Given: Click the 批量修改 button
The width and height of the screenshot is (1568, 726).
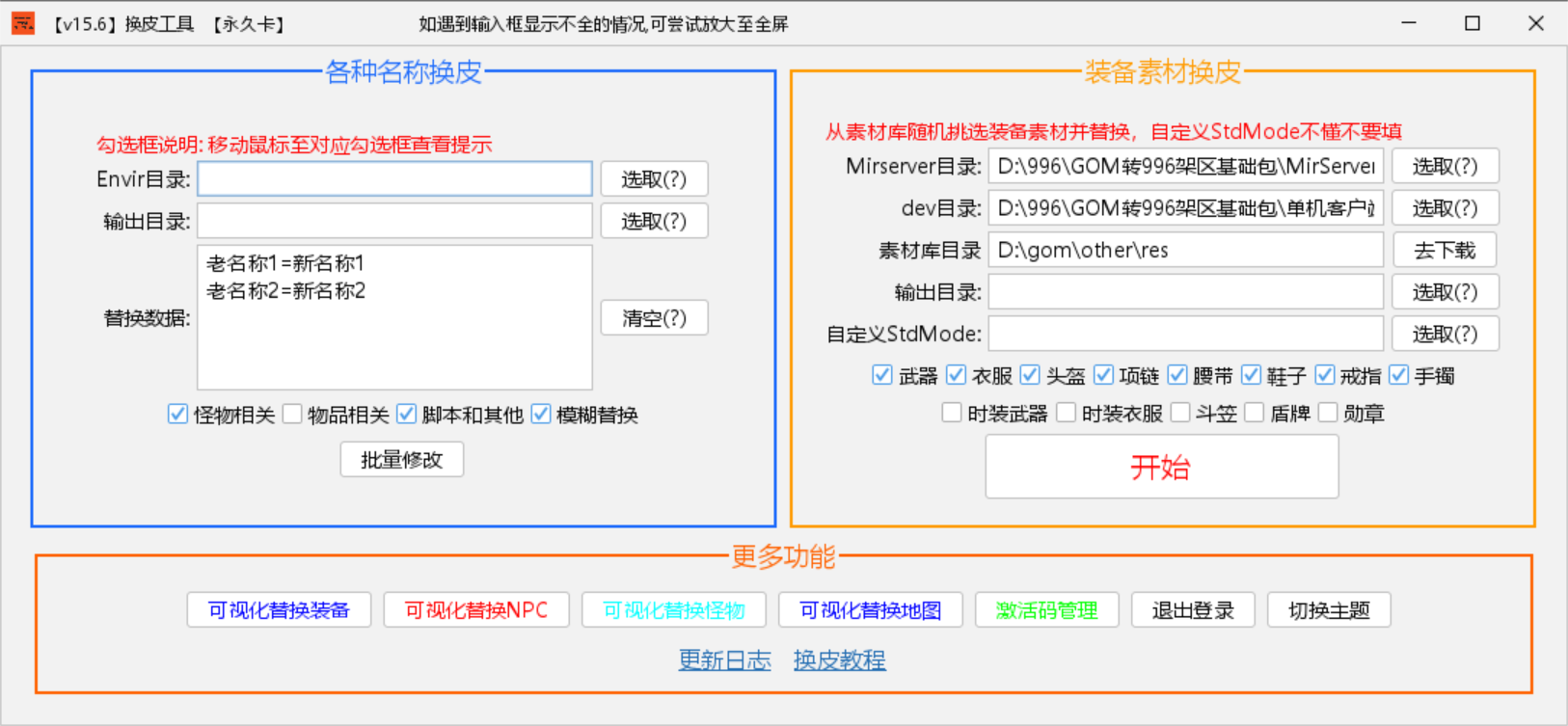Looking at the screenshot, I should (x=401, y=459).
